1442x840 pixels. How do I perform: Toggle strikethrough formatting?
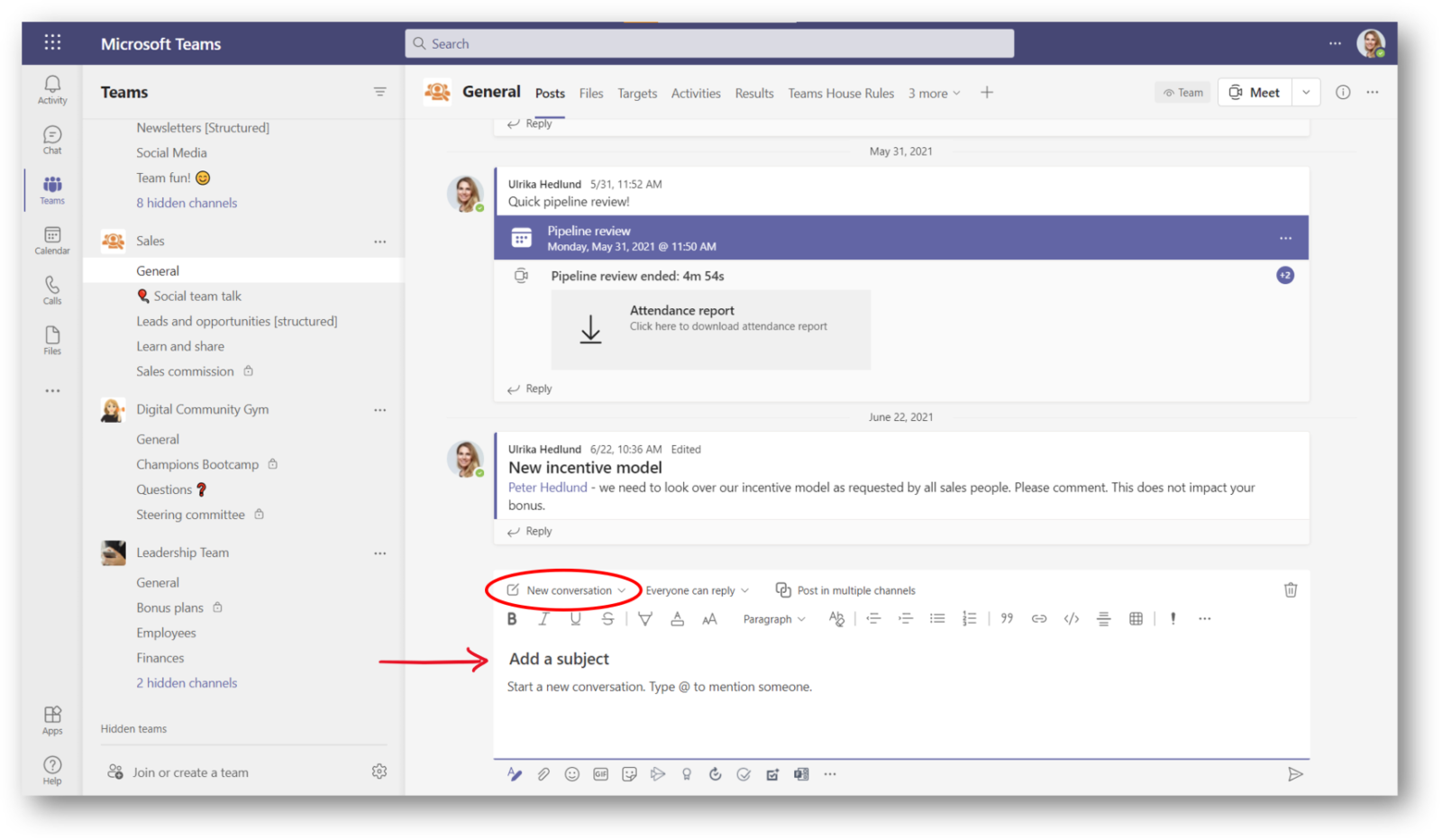[608, 618]
